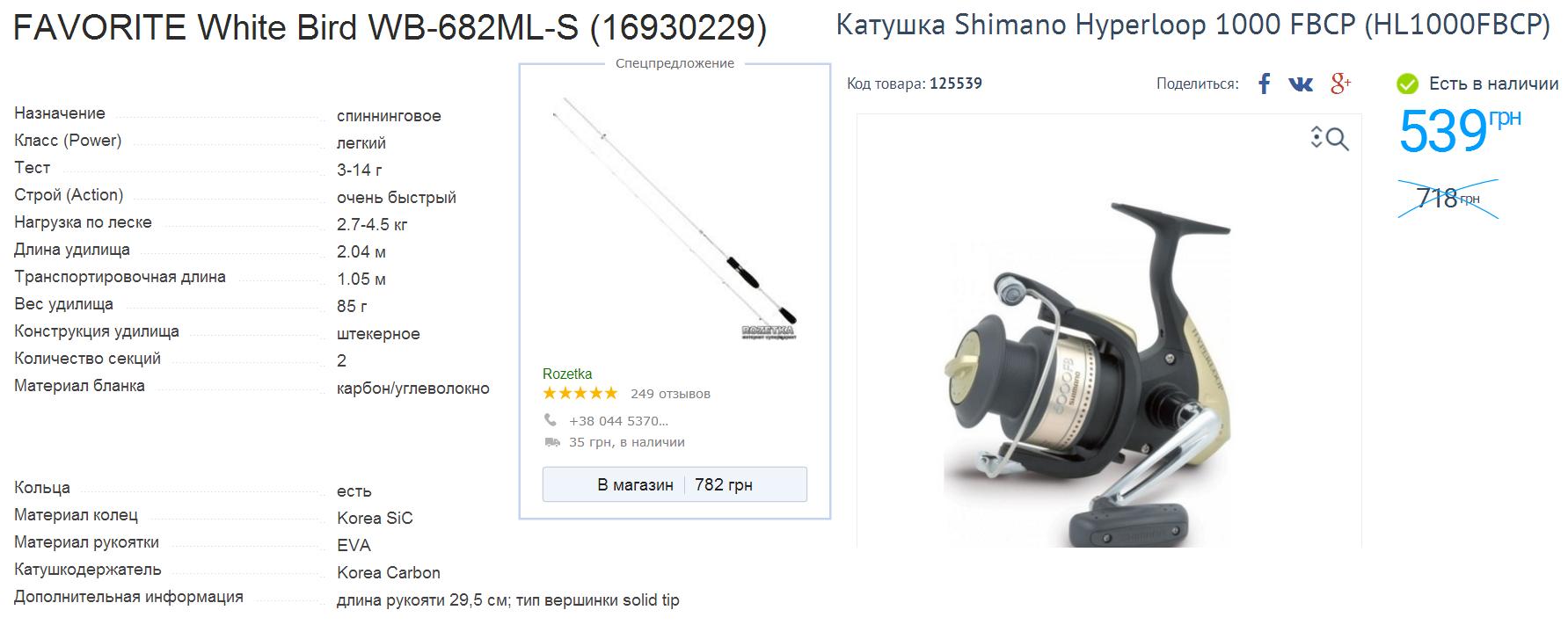This screenshot has height=632, width=1568.
Task: Click the crossed-out 718 грн price
Action: [1448, 199]
